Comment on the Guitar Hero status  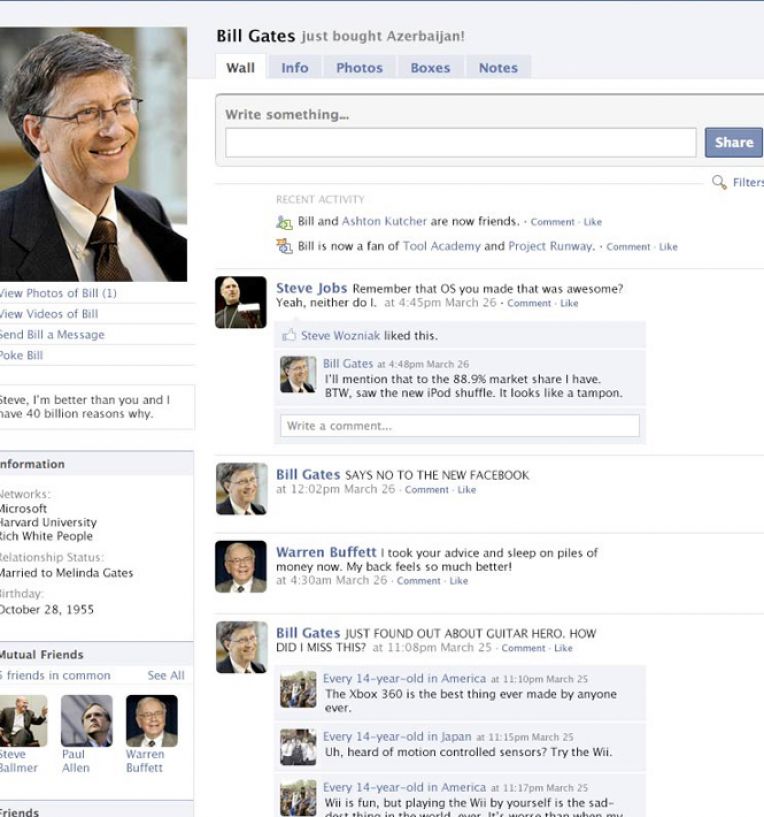click(523, 648)
